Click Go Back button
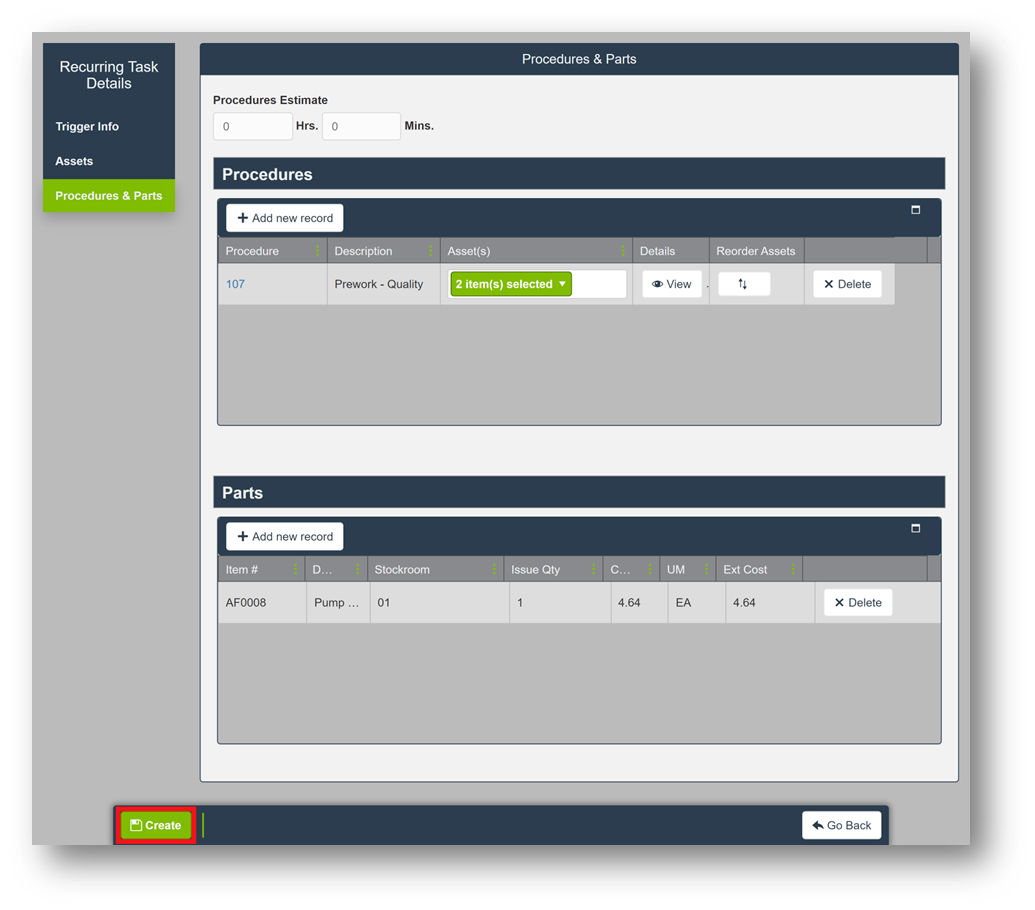The width and height of the screenshot is (1035, 910). (x=841, y=825)
